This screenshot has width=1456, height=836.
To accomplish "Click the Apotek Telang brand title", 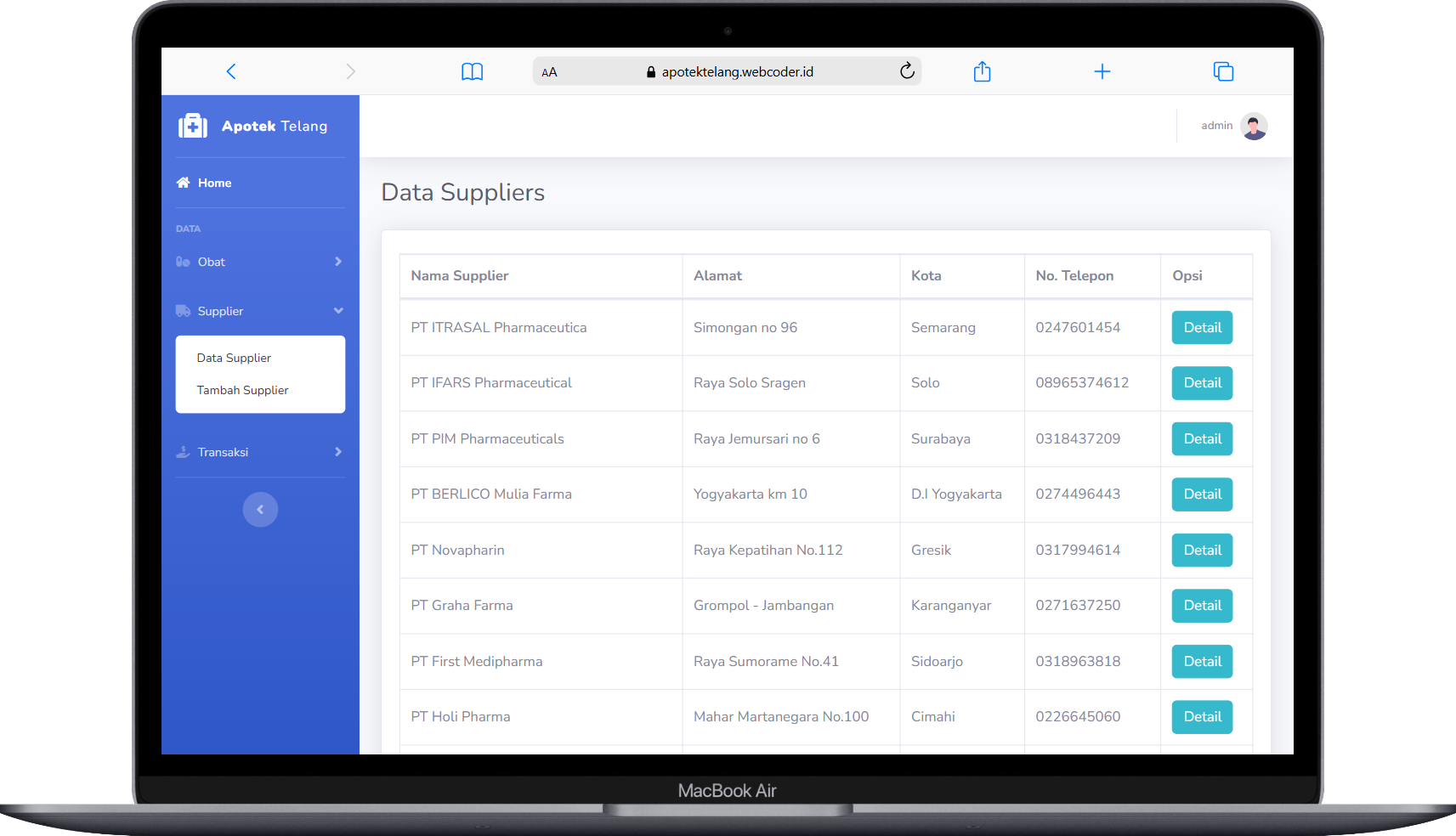I will coord(274,126).
